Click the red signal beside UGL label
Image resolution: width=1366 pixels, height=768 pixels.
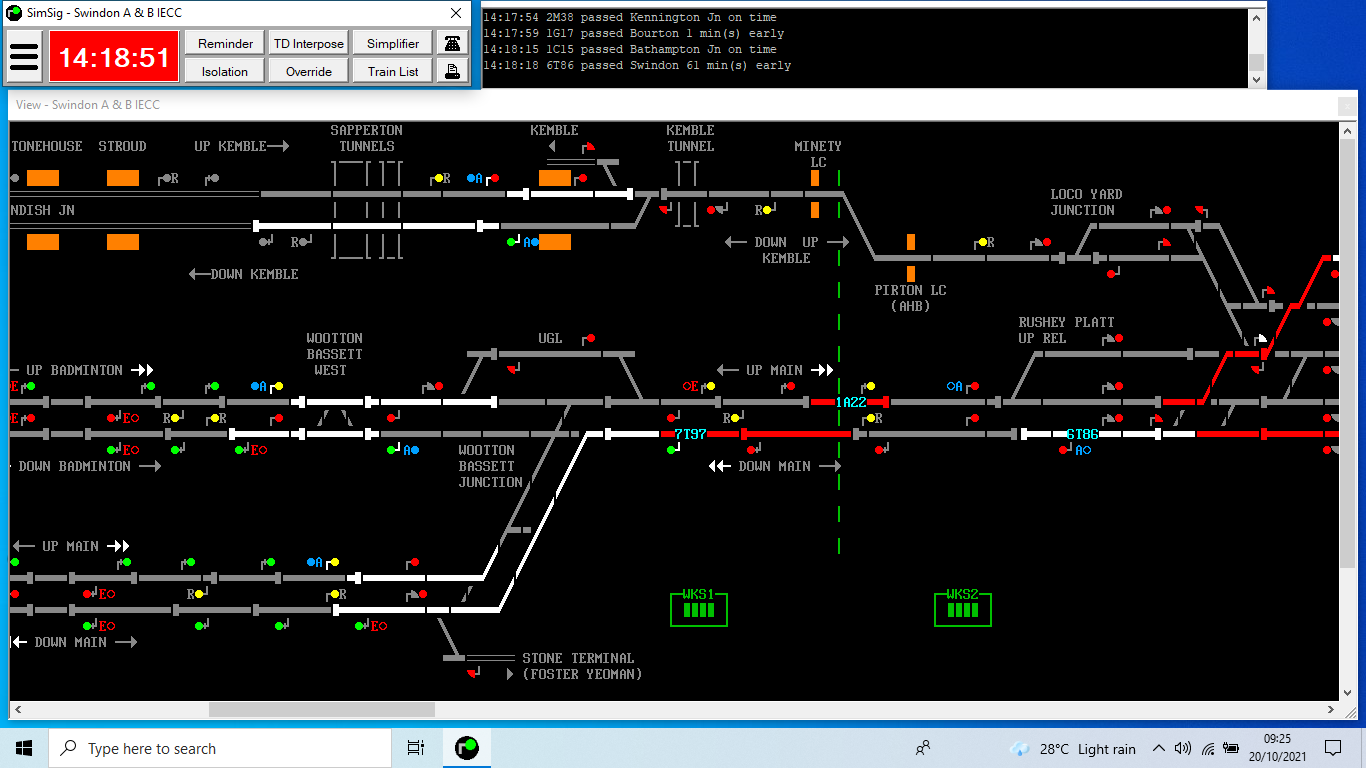click(590, 338)
